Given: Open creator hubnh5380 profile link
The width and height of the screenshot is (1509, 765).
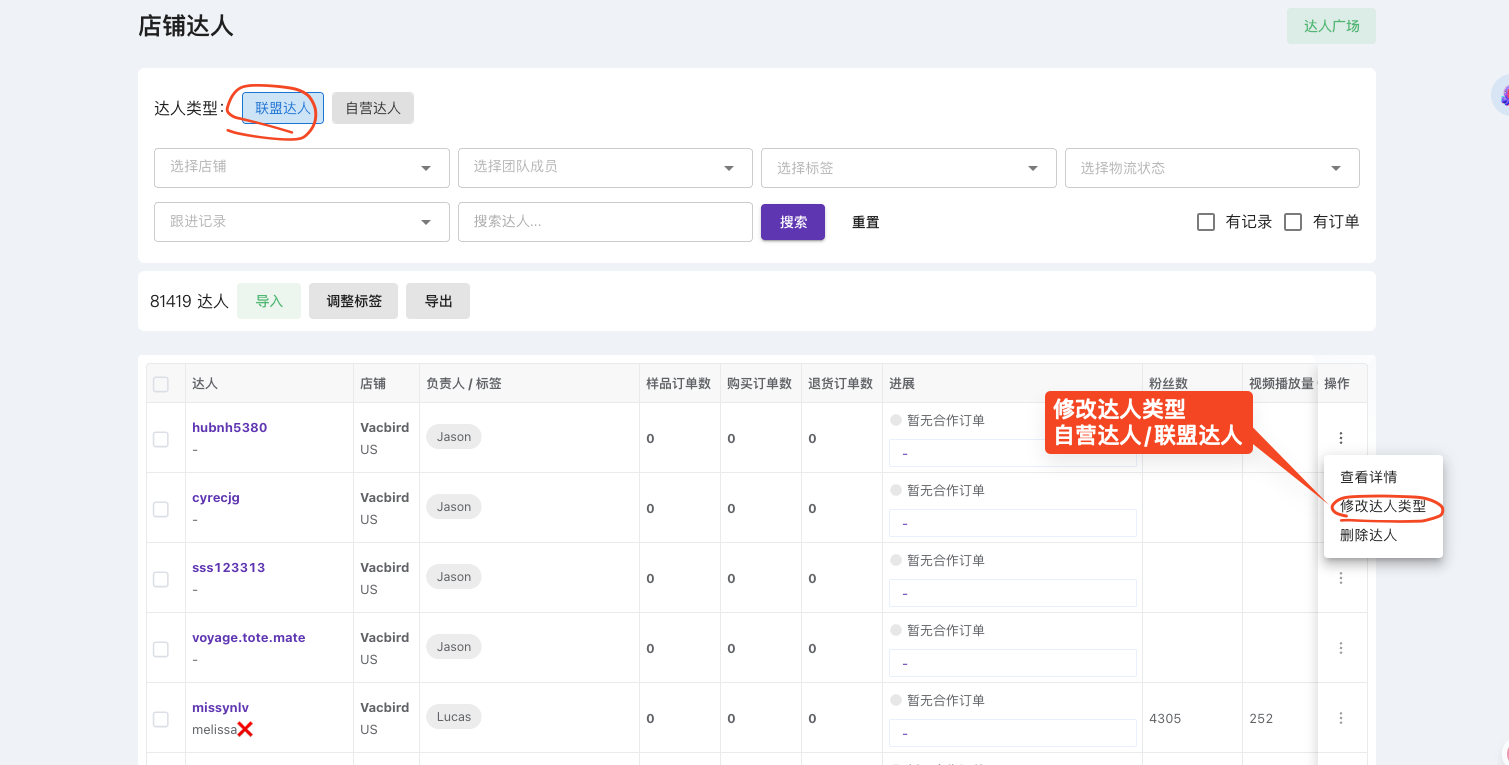Looking at the screenshot, I should coord(229,427).
